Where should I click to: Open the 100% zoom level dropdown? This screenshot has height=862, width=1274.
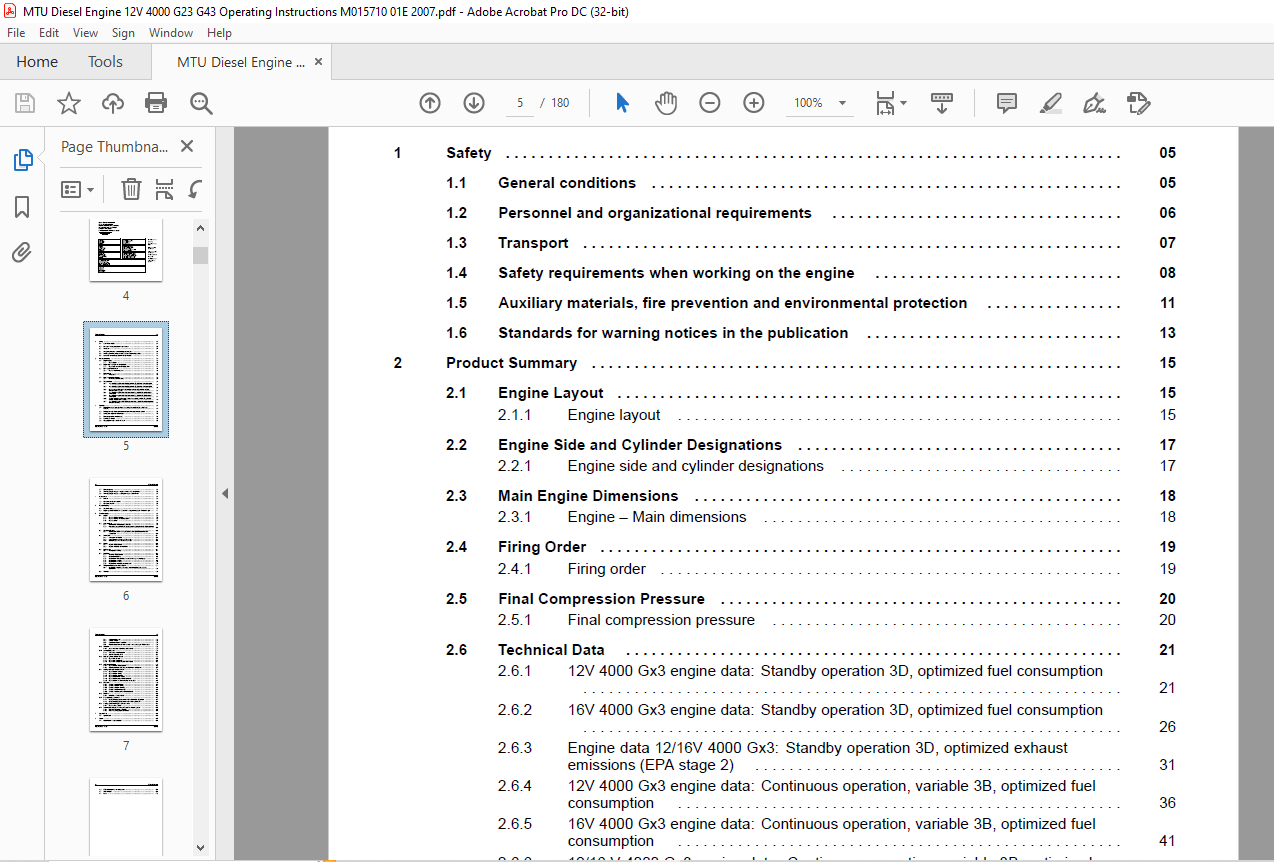pos(818,103)
